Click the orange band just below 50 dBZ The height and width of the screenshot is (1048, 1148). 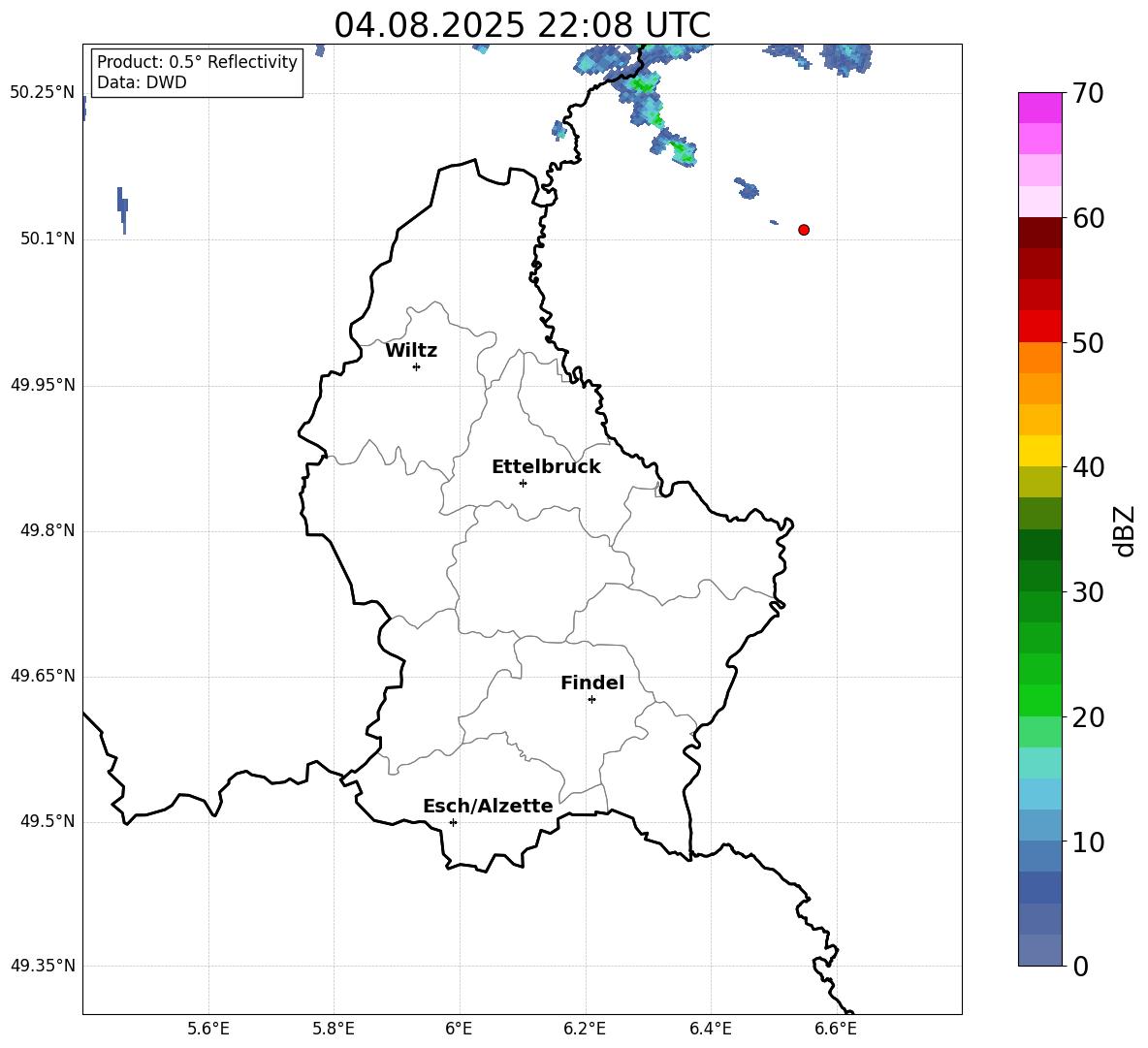tap(1039, 357)
